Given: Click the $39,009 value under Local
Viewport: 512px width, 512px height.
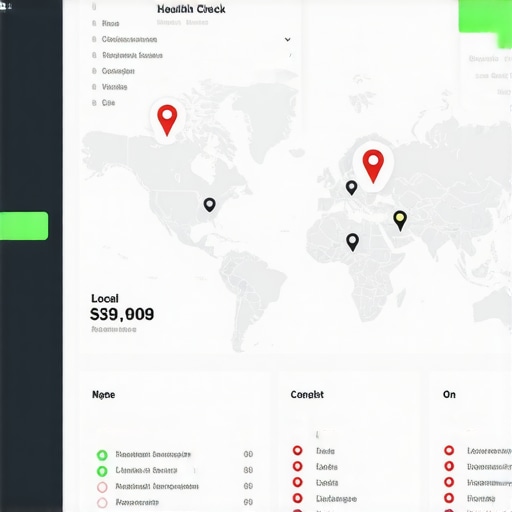Looking at the screenshot, I should (x=122, y=314).
